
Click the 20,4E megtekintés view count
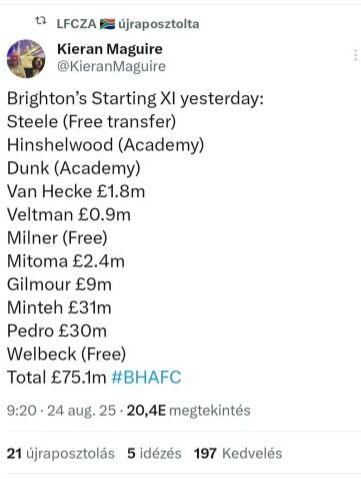188,411
